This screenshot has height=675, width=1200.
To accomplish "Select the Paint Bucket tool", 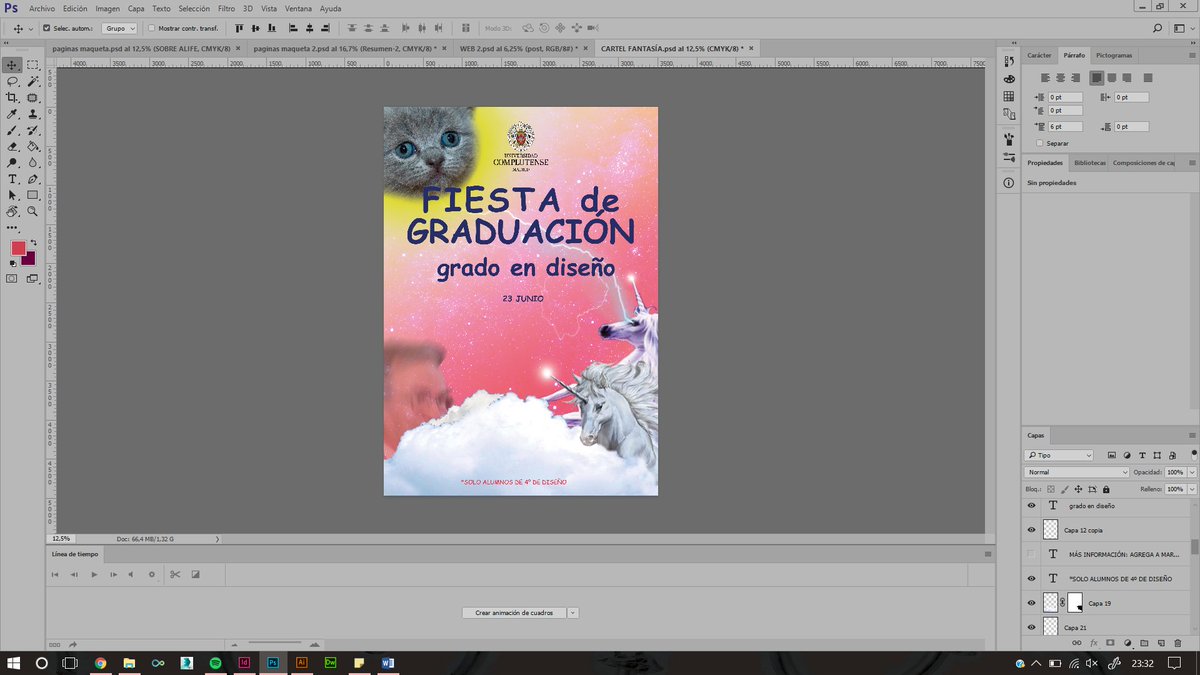I will tap(33, 146).
